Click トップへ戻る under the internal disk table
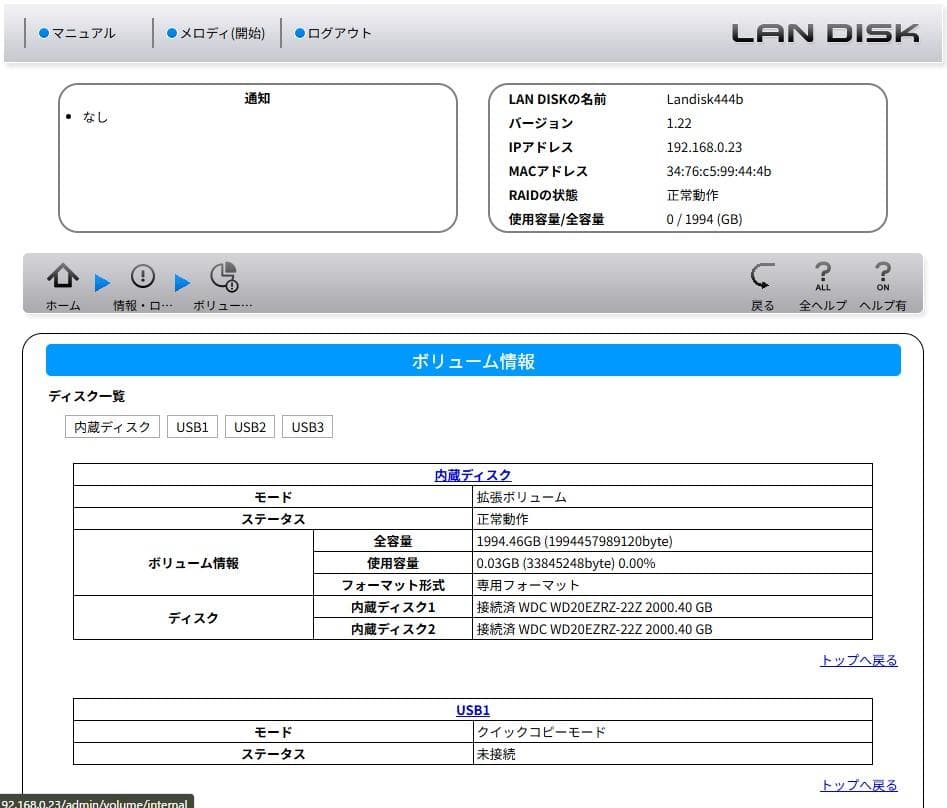947x808 pixels. pos(857,660)
